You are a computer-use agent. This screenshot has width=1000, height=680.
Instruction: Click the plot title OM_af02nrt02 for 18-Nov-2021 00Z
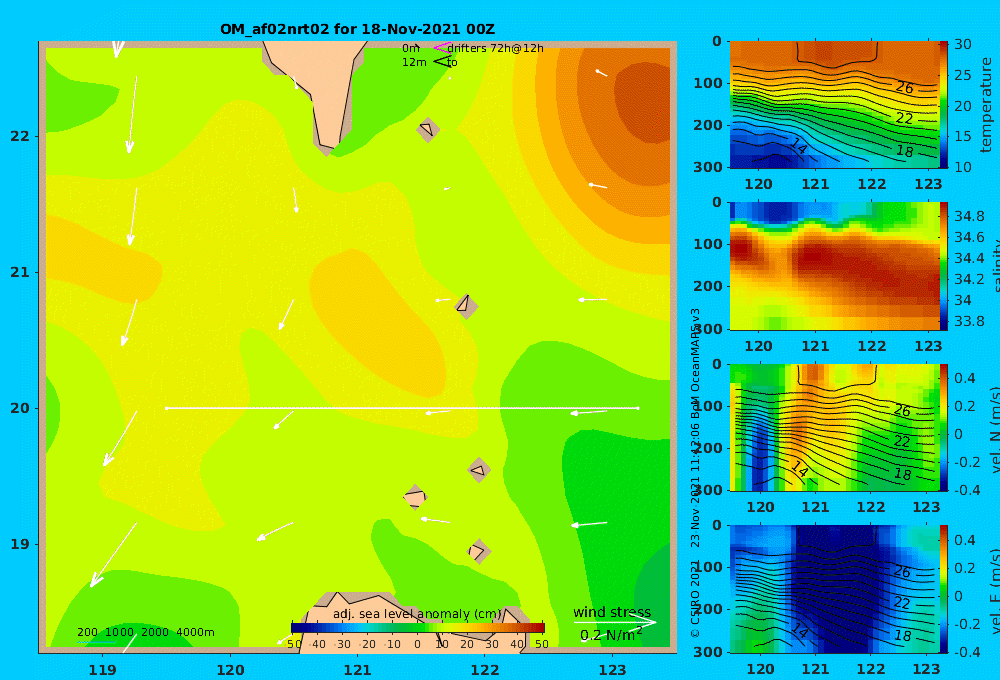click(x=357, y=29)
